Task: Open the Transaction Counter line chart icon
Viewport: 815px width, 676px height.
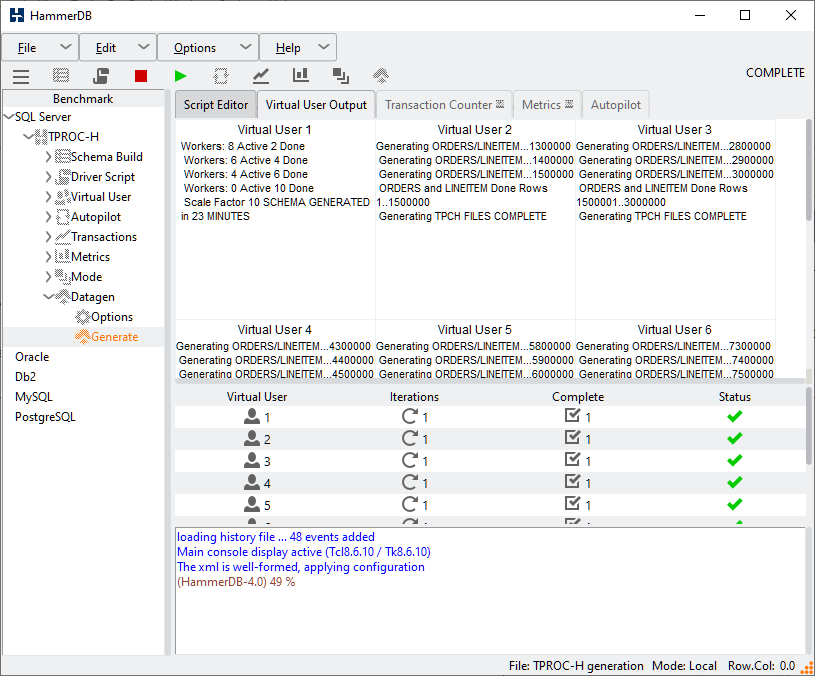Action: (x=261, y=76)
